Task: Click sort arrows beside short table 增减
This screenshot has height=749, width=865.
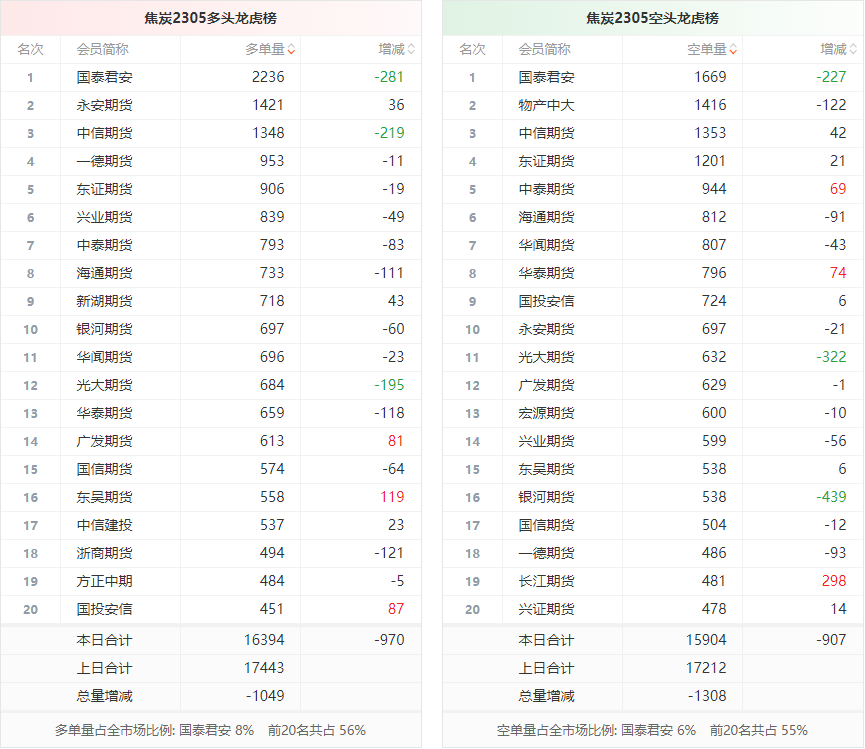Action: click(853, 49)
